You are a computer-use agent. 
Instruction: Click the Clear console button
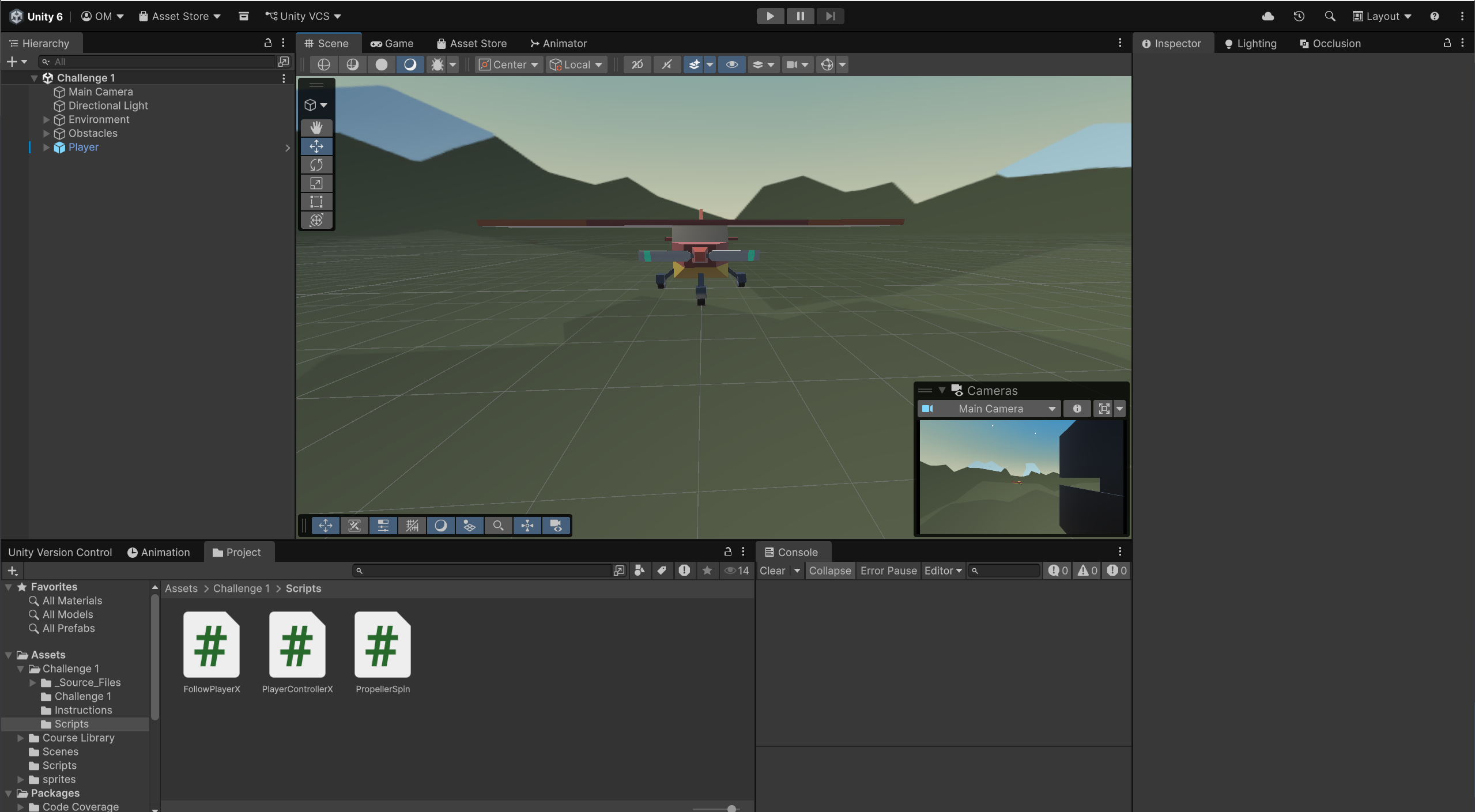point(772,571)
